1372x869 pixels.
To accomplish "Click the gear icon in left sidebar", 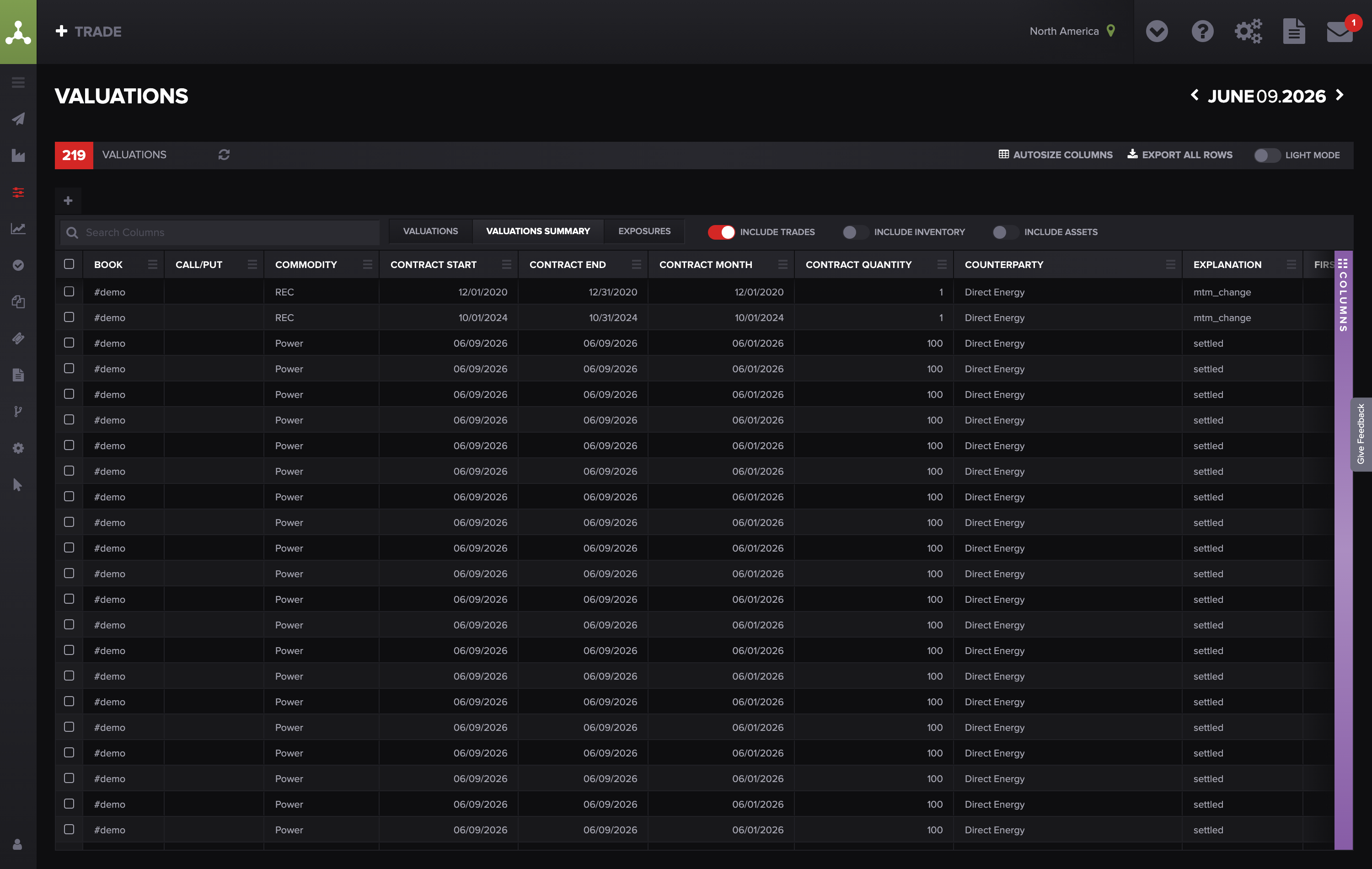I will (x=18, y=448).
